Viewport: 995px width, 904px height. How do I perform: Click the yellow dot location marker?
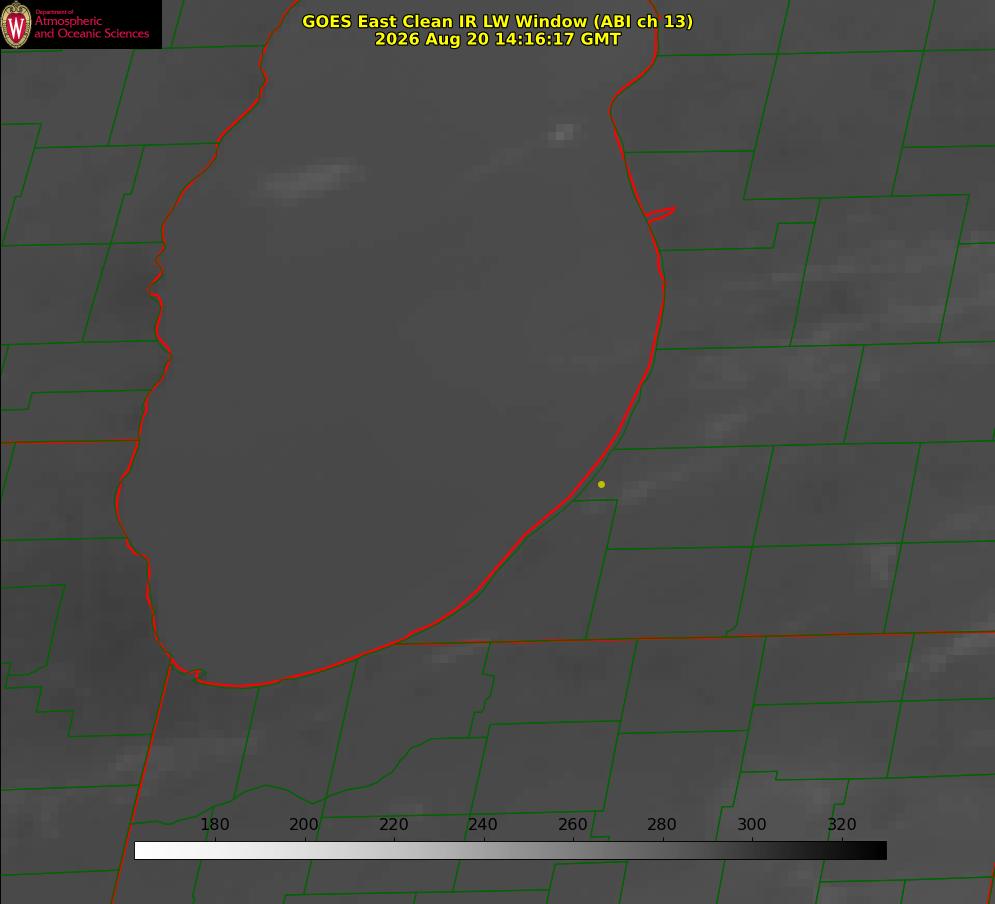tap(601, 484)
